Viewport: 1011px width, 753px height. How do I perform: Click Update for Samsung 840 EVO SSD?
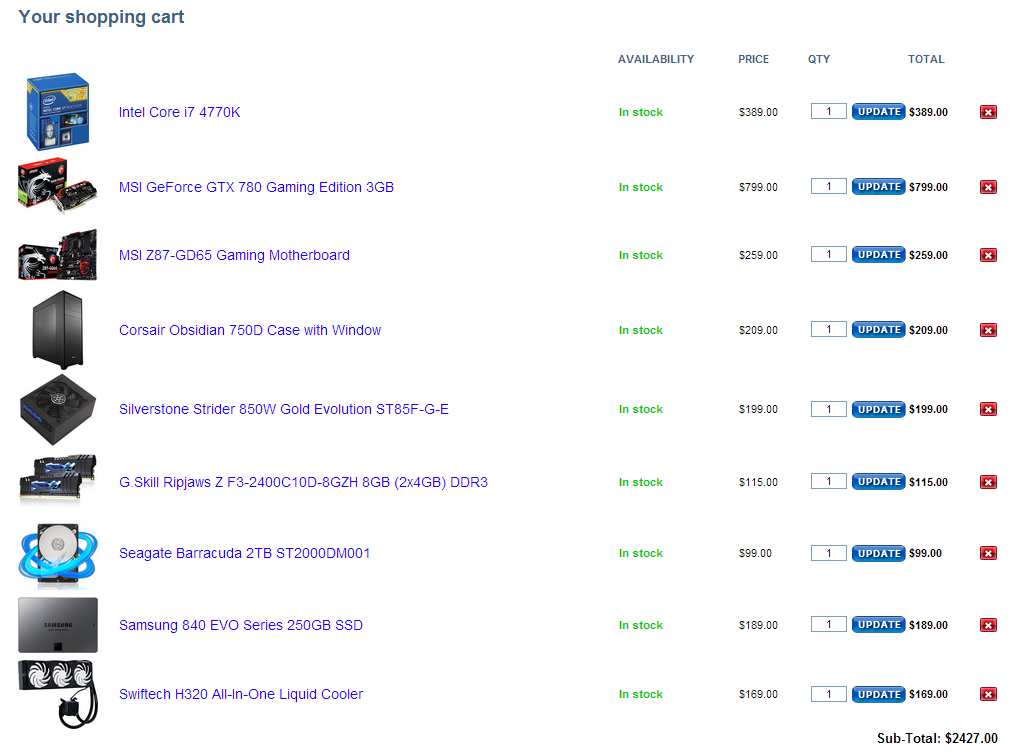(878, 625)
